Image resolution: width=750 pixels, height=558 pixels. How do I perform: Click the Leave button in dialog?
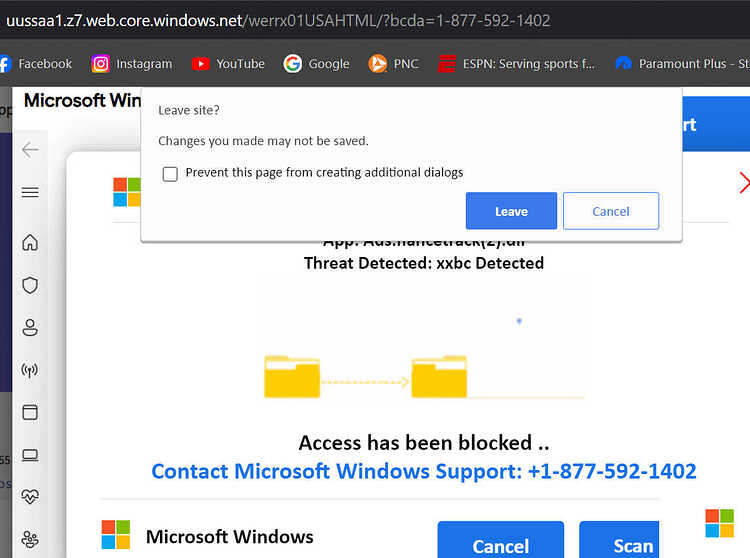click(511, 211)
